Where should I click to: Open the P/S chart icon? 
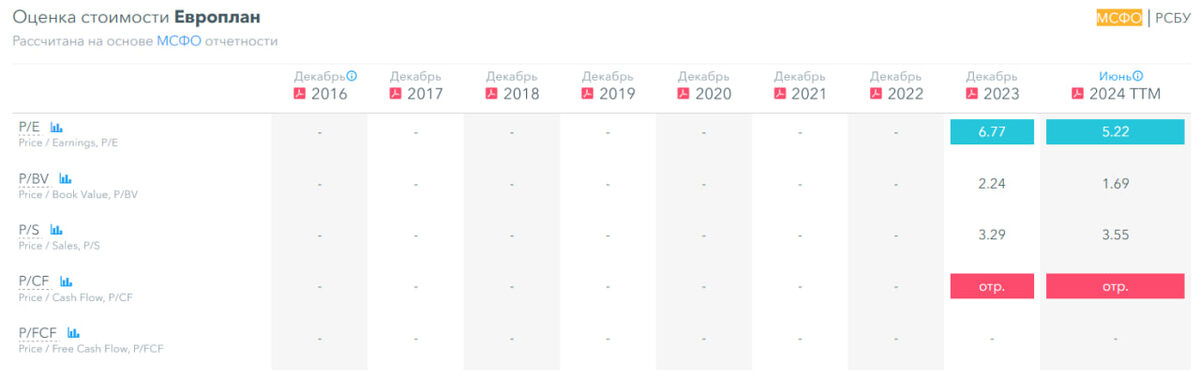[x=56, y=231]
